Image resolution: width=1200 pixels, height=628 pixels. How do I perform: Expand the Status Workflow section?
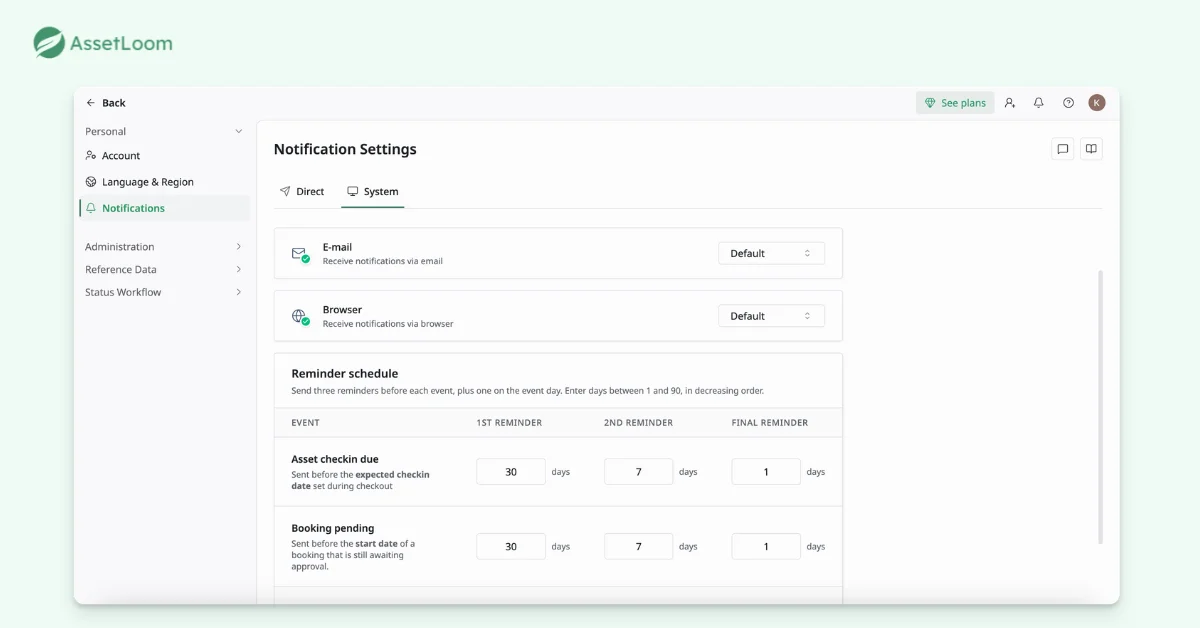pos(164,293)
